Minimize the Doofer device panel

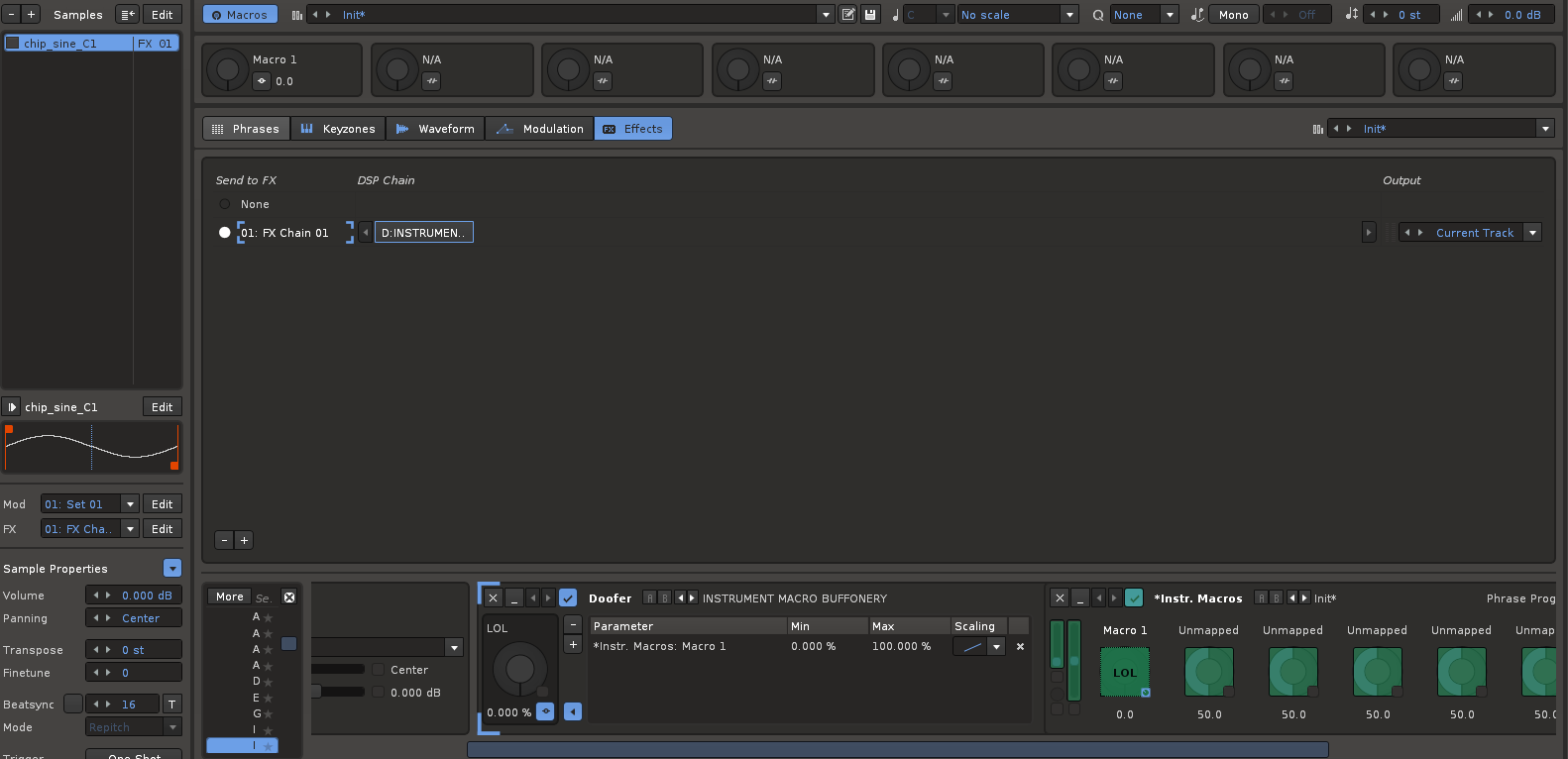[x=513, y=598]
